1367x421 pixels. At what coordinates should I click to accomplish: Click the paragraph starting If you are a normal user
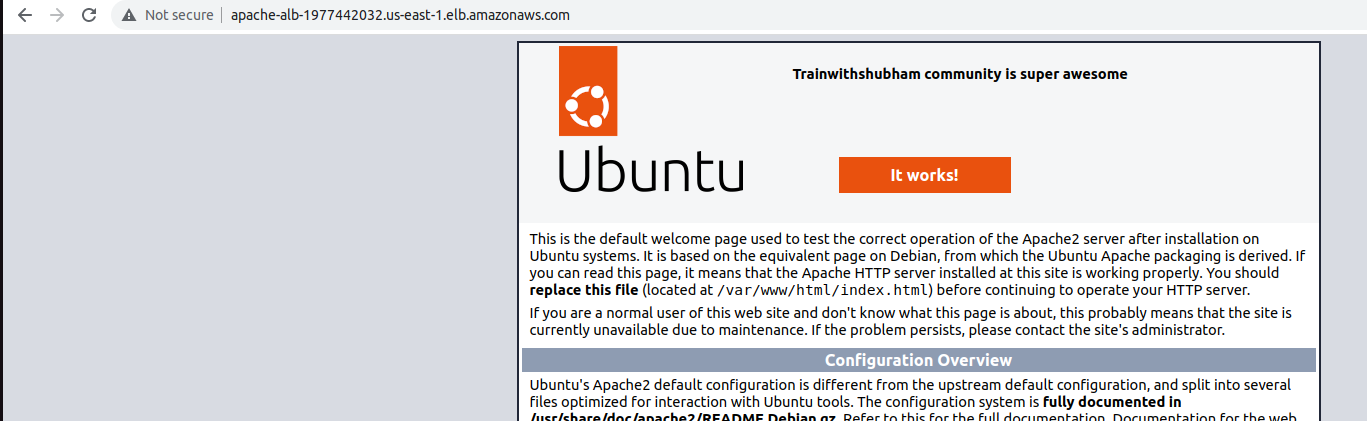click(911, 322)
